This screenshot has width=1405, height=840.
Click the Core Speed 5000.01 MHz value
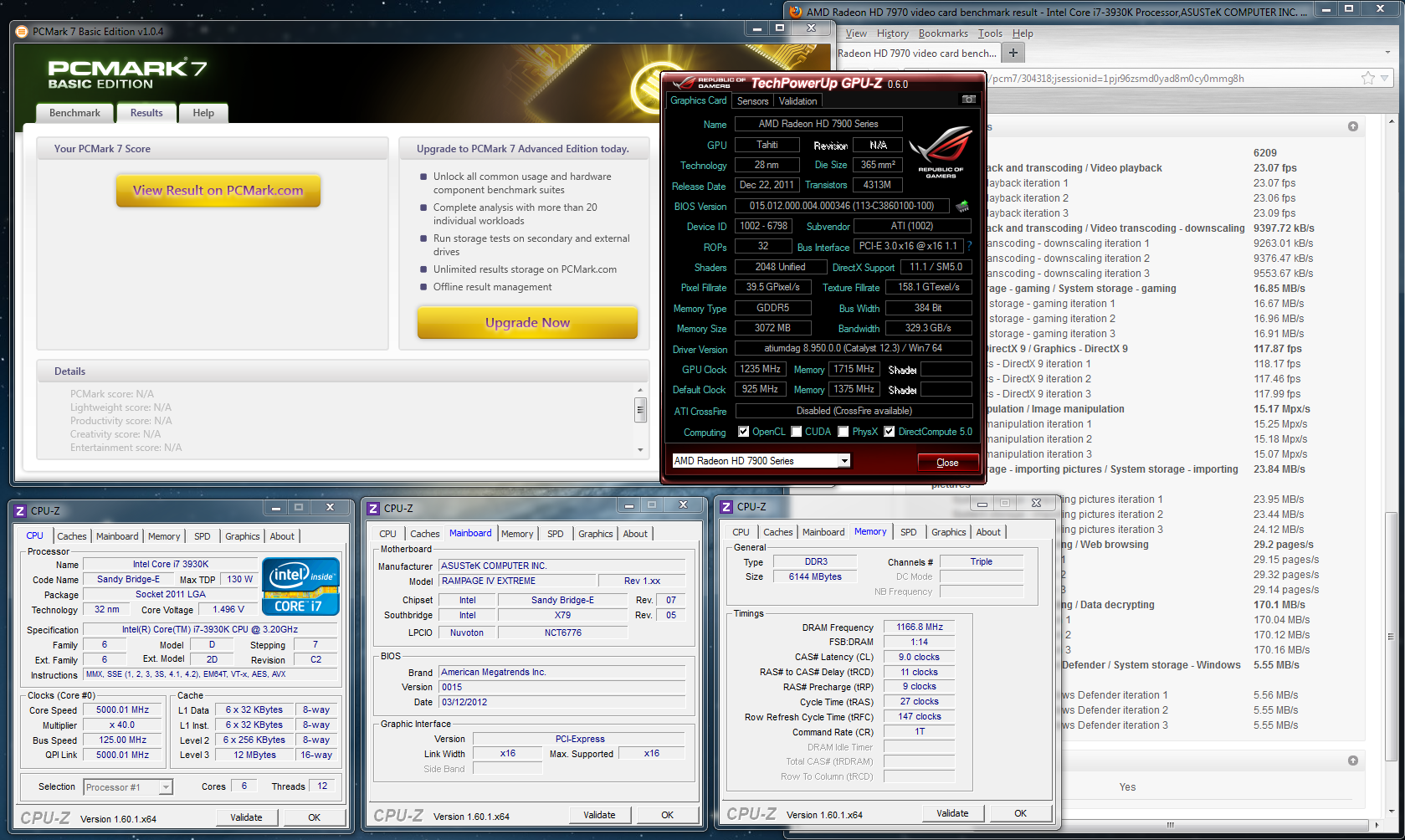pyautogui.click(x=123, y=710)
